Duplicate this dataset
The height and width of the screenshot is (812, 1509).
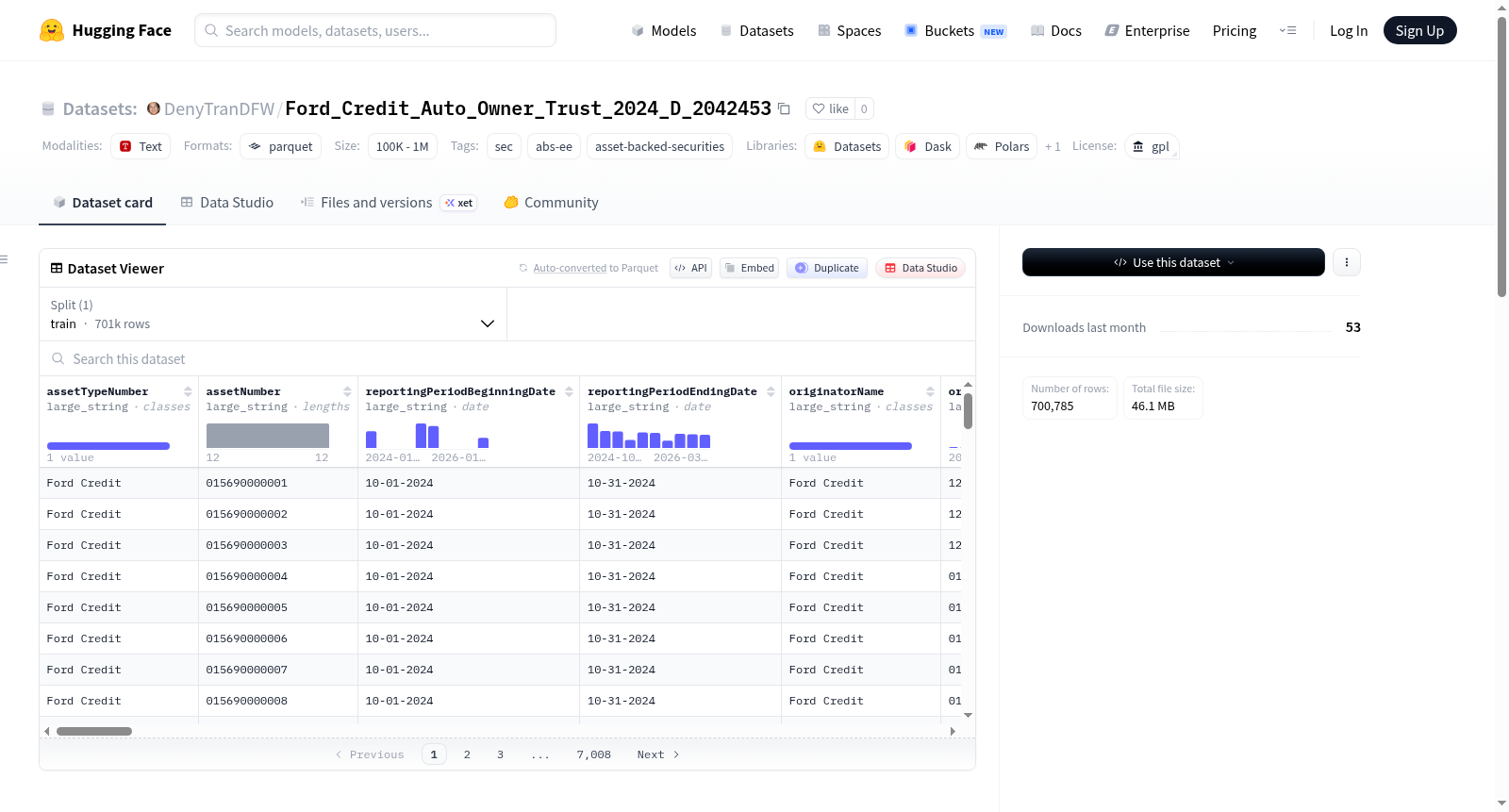[827, 268]
